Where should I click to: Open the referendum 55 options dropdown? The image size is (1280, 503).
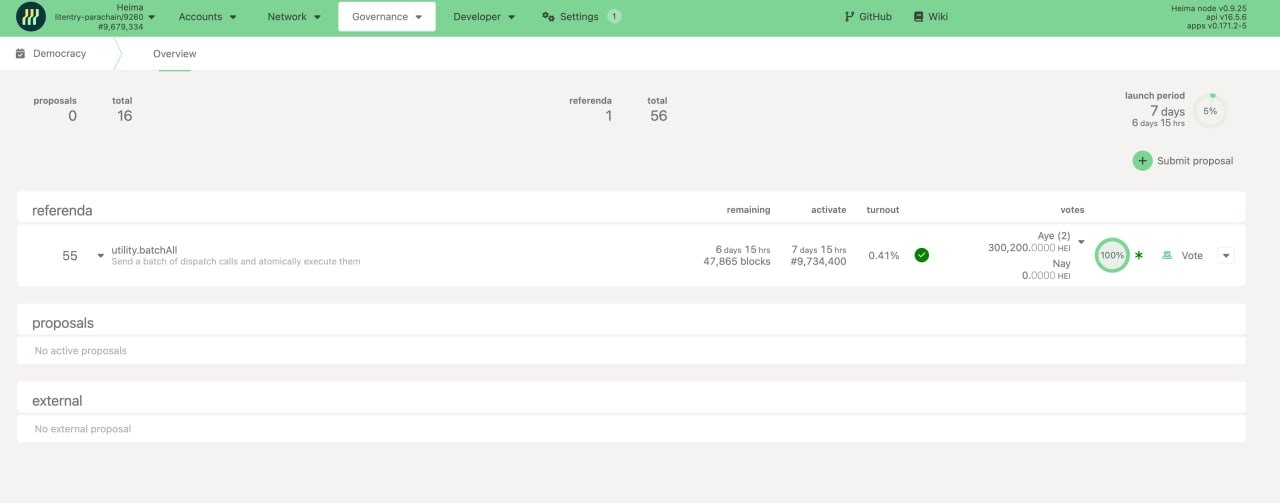(x=1226, y=255)
